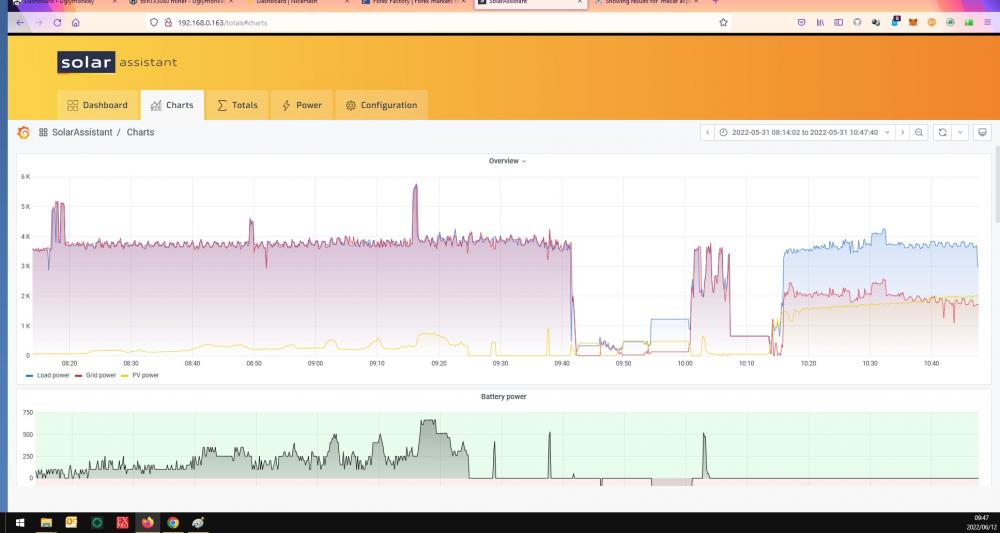Click the Grafana logo icon

[24, 133]
